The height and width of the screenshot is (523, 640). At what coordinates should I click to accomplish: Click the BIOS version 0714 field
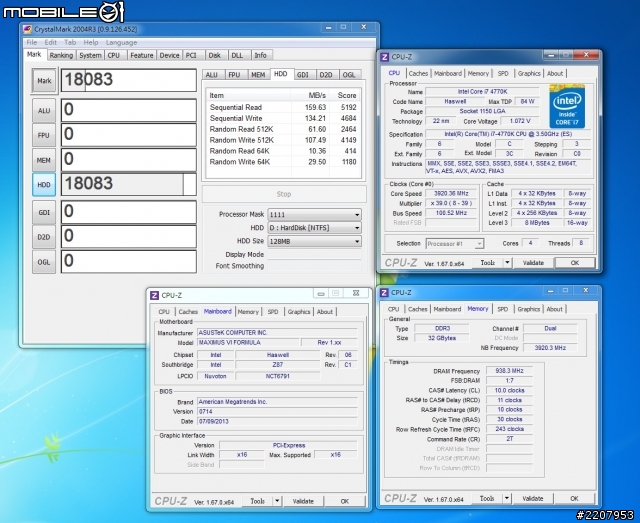pyautogui.click(x=278, y=412)
